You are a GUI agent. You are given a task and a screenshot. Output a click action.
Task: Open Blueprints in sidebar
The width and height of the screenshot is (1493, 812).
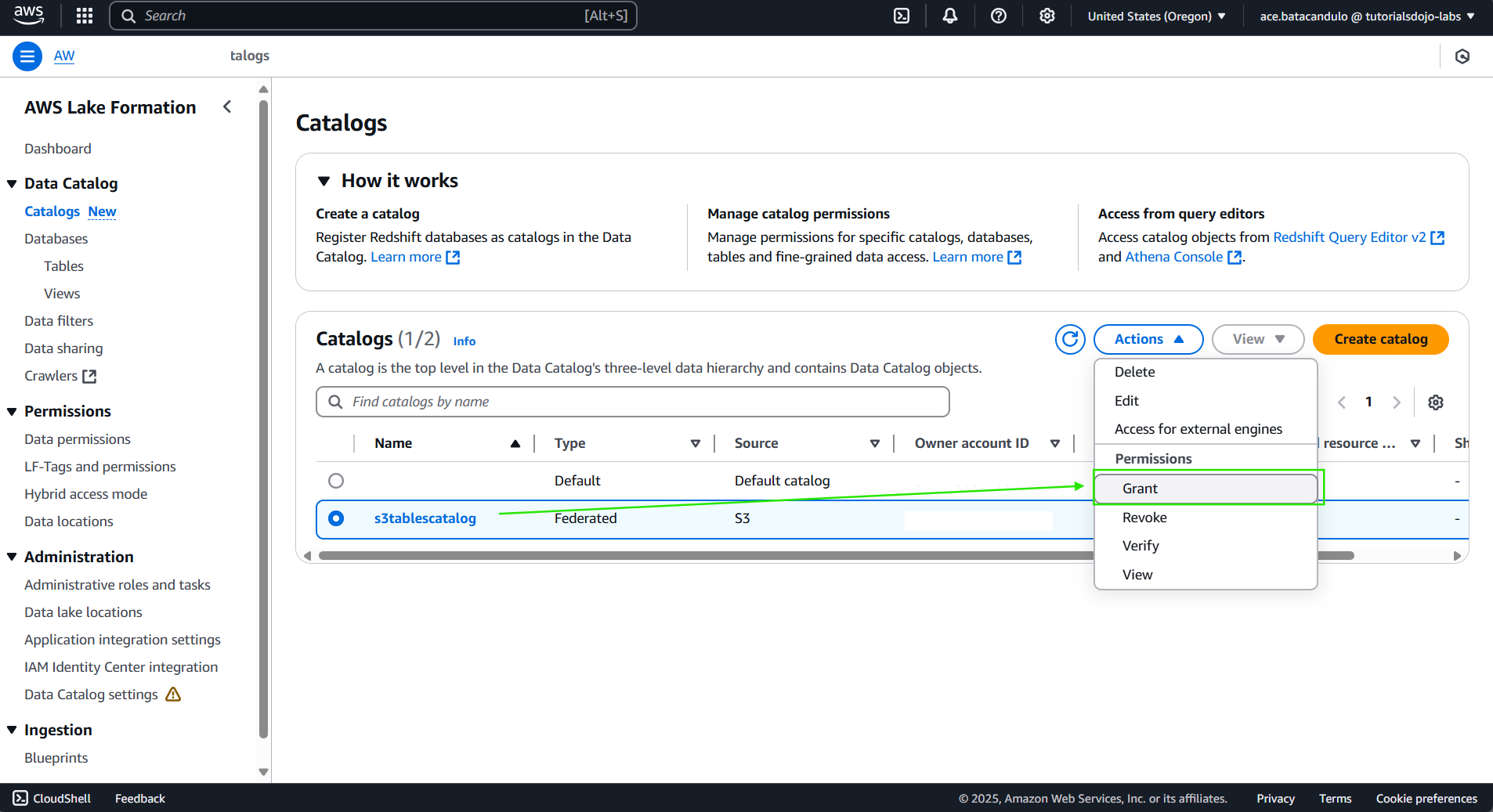click(56, 758)
